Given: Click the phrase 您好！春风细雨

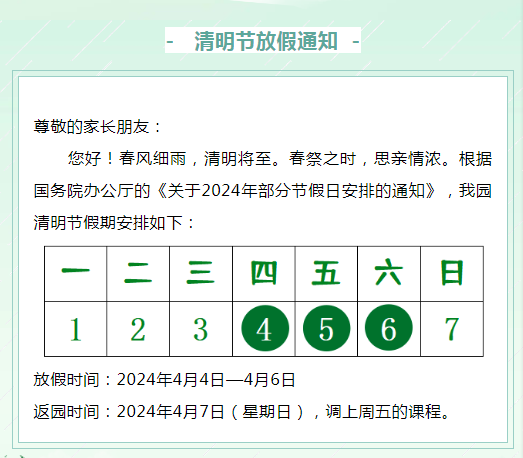Looking at the screenshot, I should pos(127,158).
